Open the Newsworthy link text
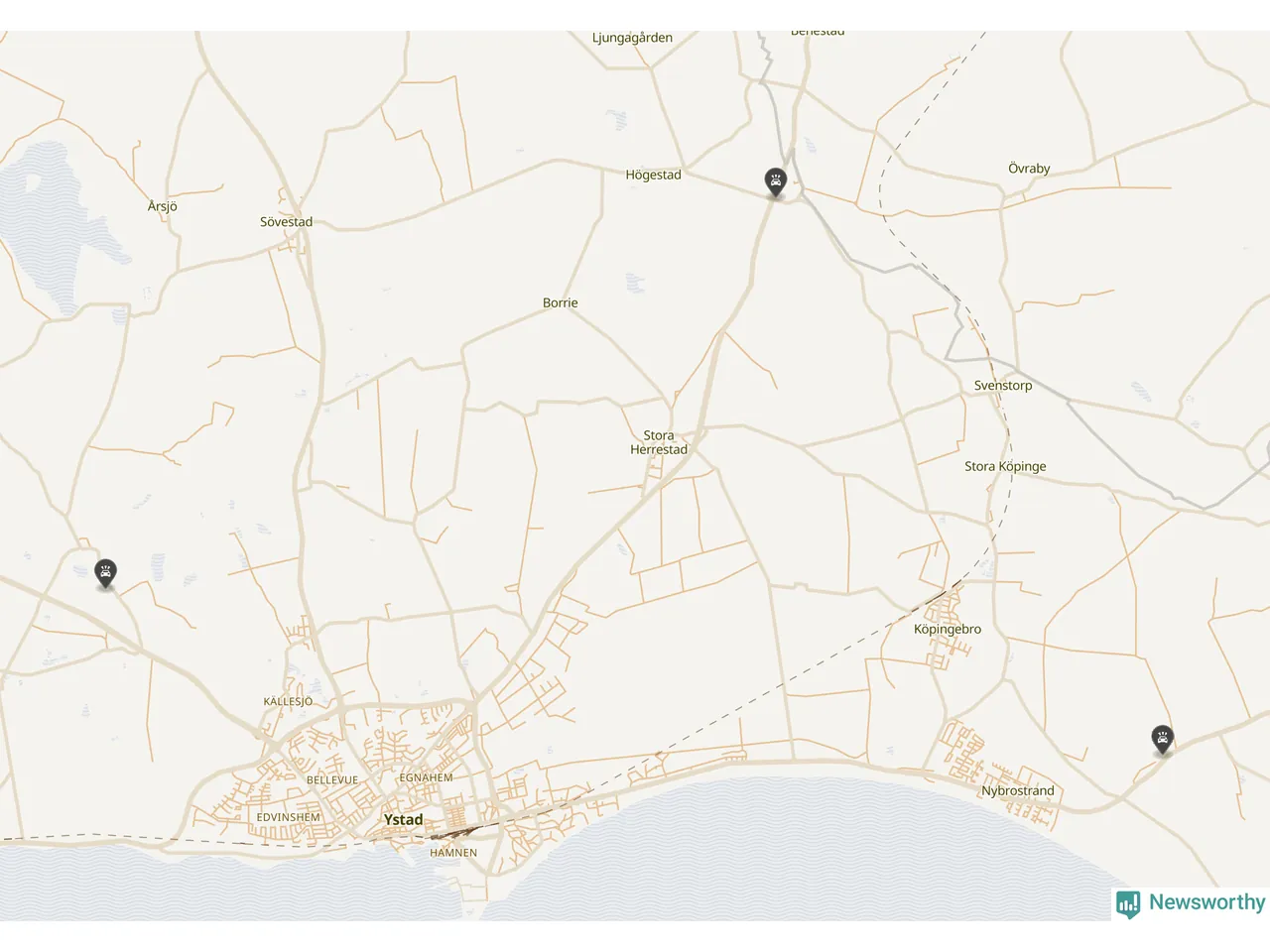 tap(1206, 902)
